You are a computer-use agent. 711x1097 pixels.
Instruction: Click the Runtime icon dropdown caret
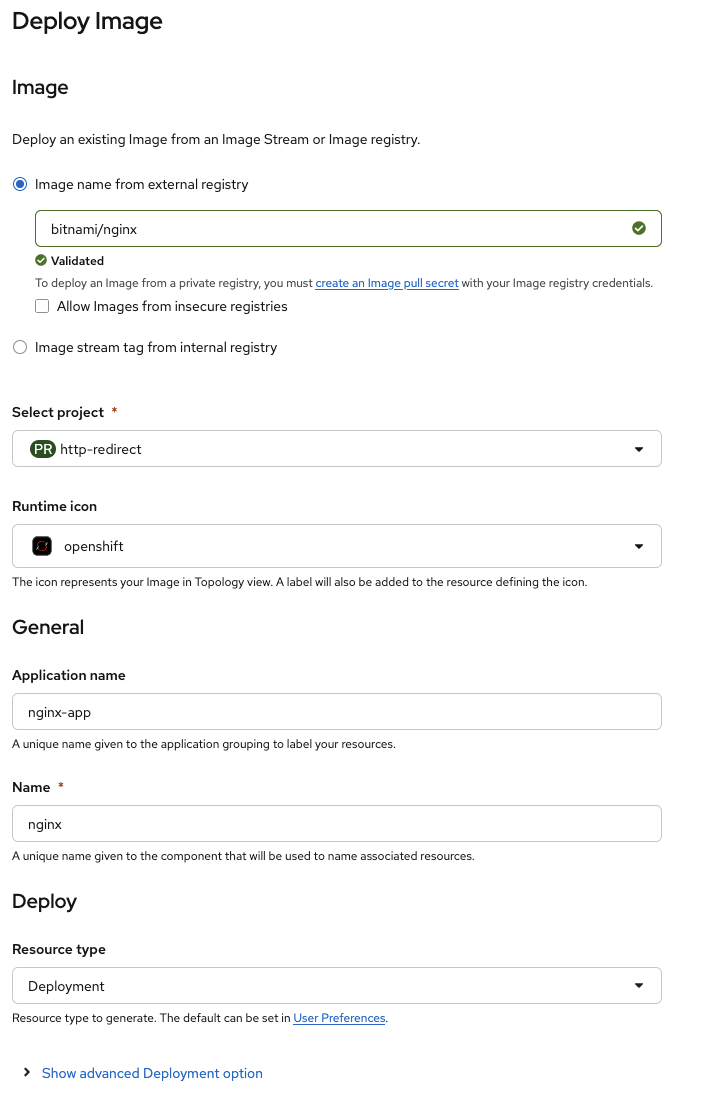coord(639,546)
